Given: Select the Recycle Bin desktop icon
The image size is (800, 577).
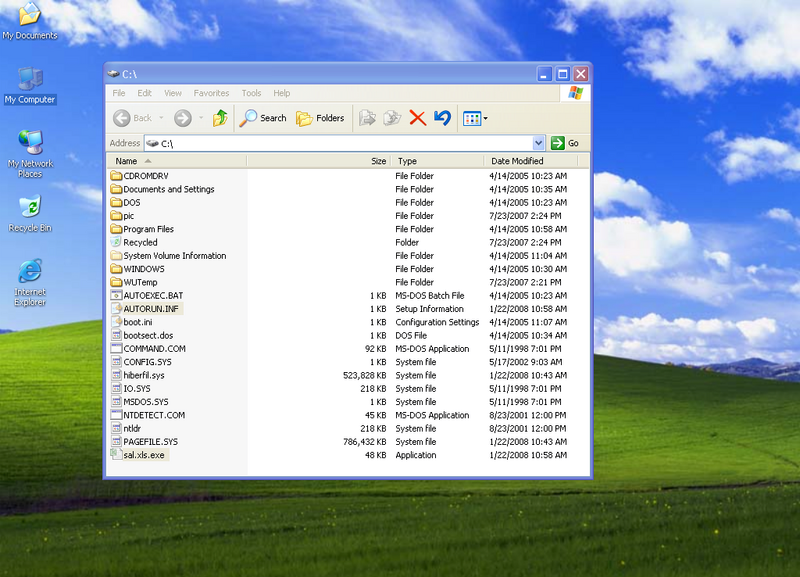Looking at the screenshot, I should [x=30, y=213].
